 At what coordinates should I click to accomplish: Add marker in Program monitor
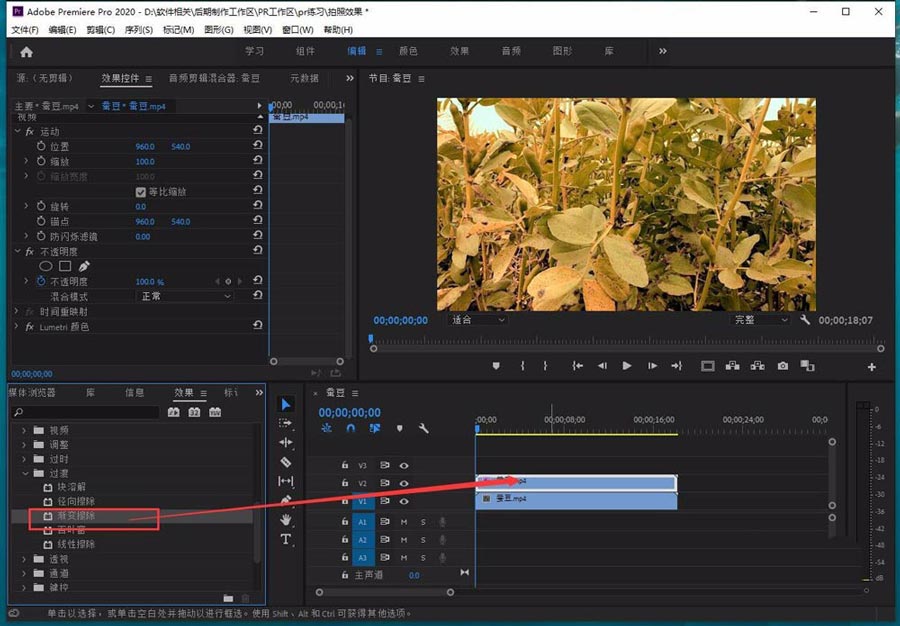pos(496,366)
